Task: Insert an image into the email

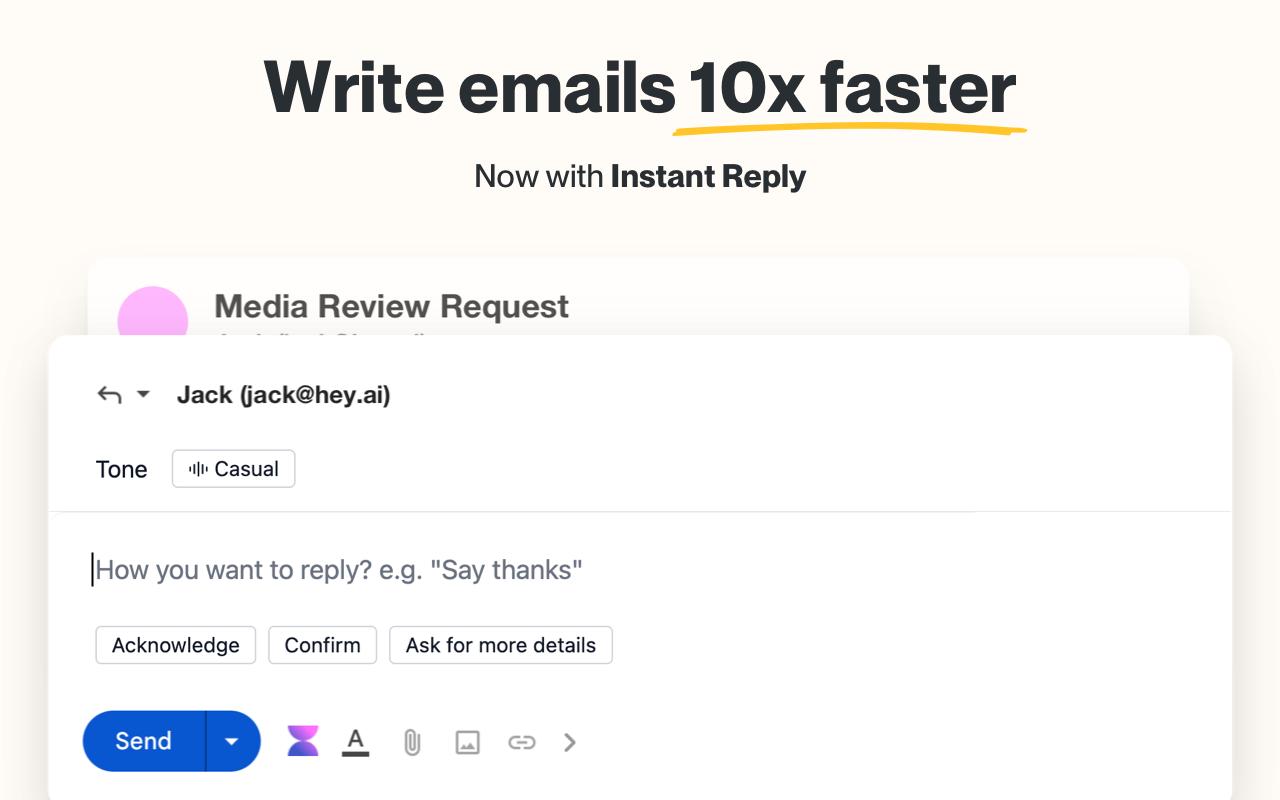Action: [x=467, y=742]
